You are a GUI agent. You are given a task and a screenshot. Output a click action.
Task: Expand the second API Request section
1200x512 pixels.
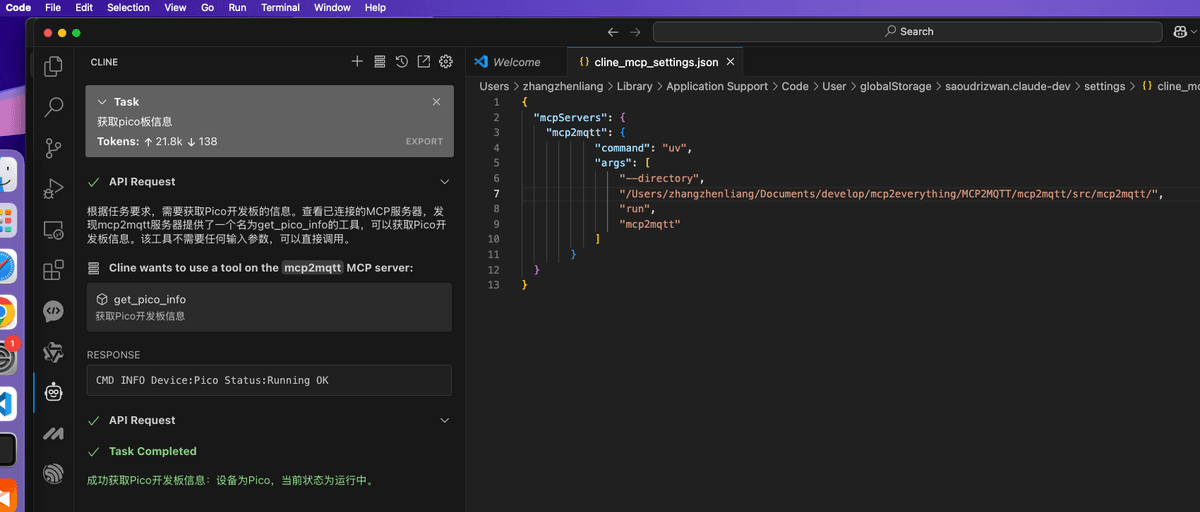pos(445,421)
